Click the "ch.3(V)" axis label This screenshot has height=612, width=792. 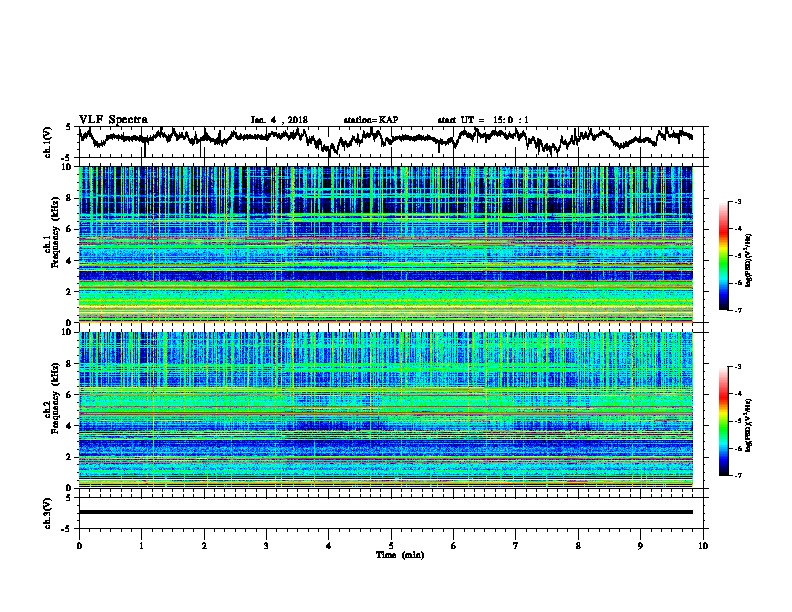point(48,513)
